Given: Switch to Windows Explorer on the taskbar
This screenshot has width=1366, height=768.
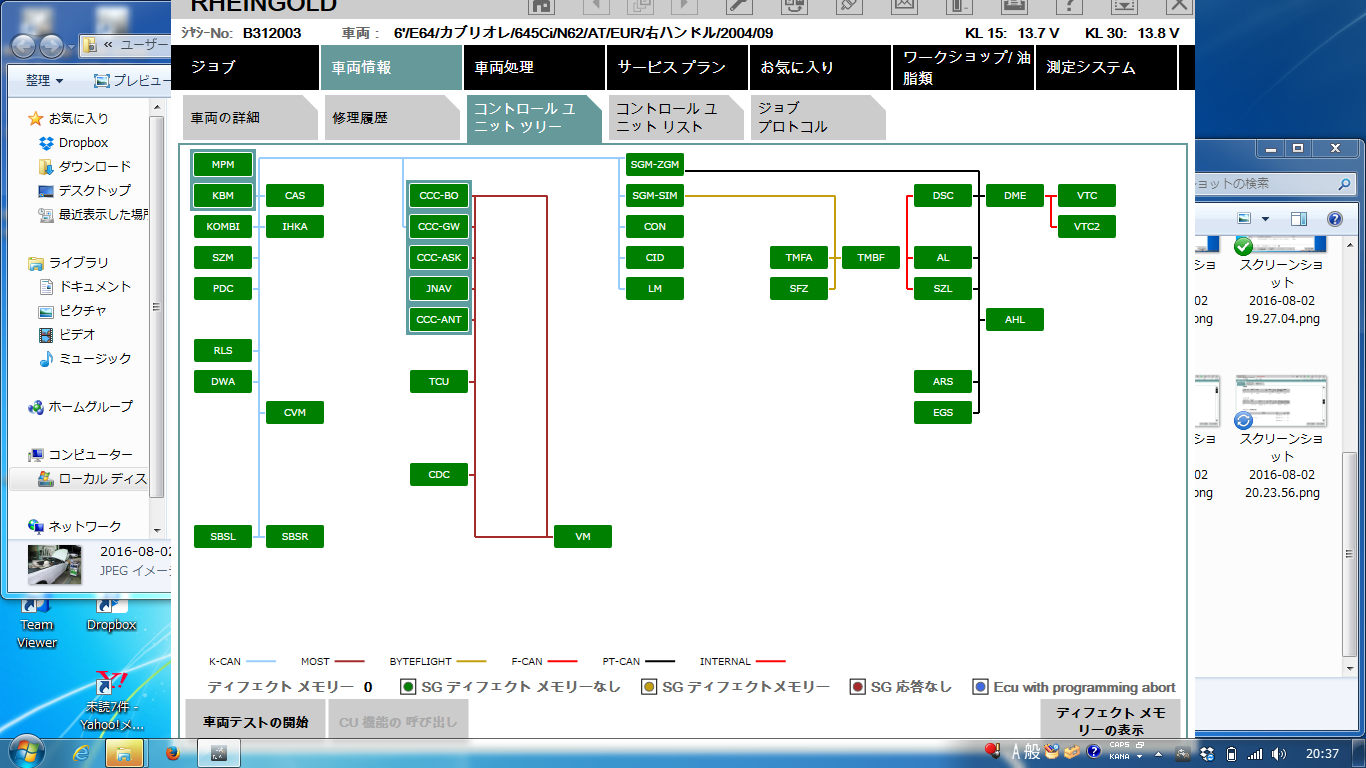Looking at the screenshot, I should point(125,752).
